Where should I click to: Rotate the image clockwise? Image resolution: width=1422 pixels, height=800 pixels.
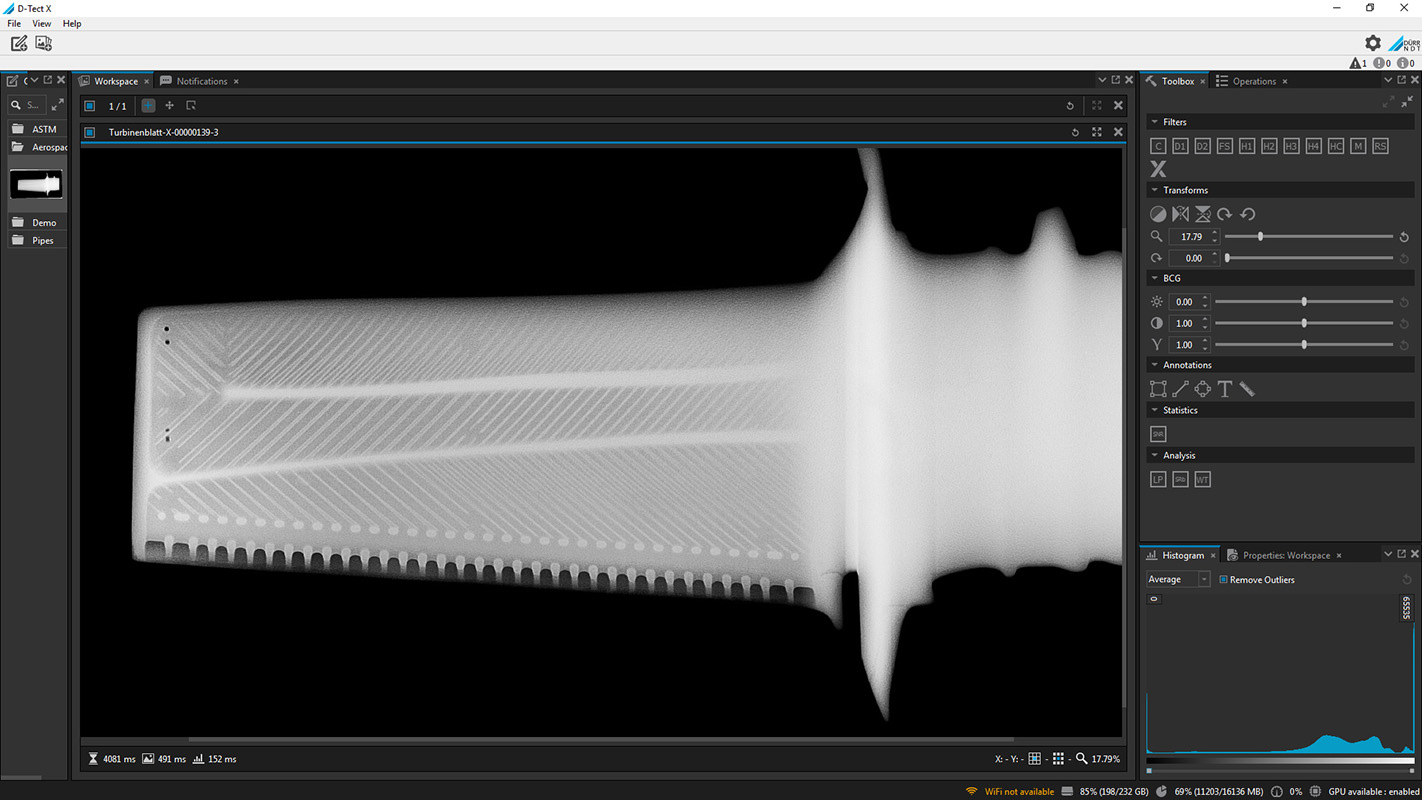click(x=1225, y=214)
